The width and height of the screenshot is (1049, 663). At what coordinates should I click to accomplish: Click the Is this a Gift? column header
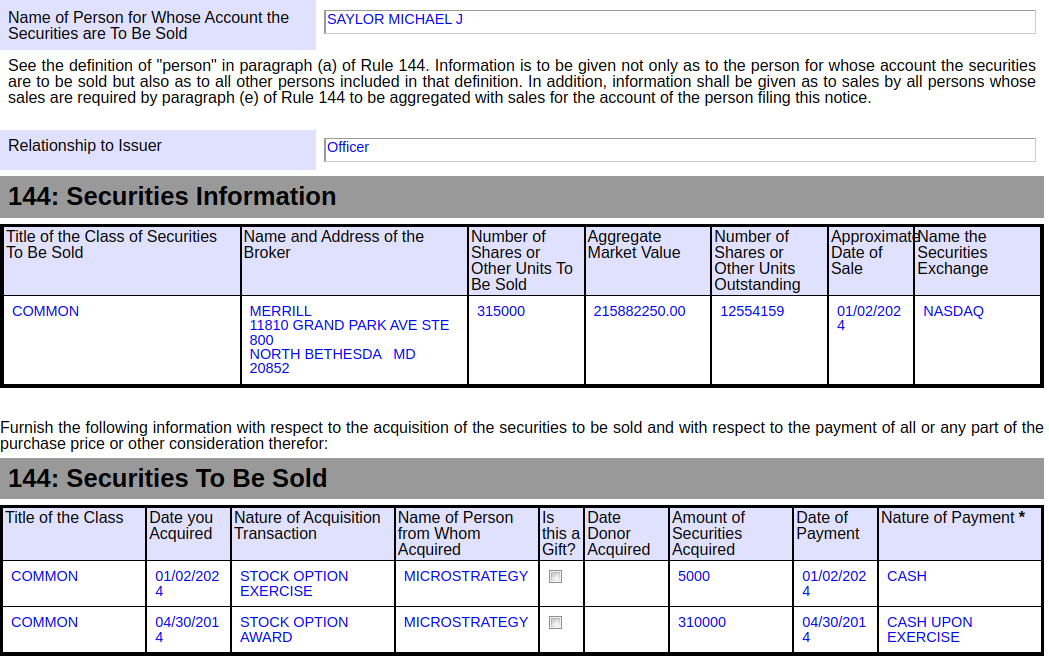pyautogui.click(x=561, y=534)
